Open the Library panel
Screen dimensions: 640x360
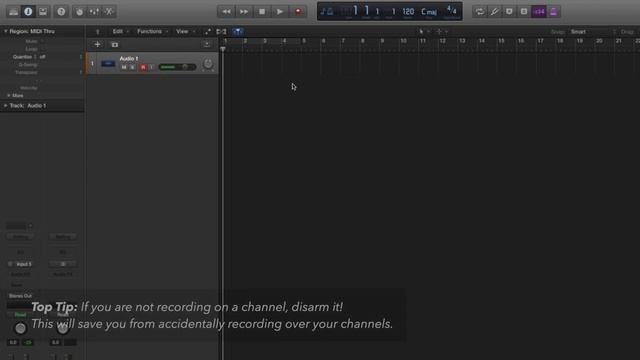click(13, 11)
